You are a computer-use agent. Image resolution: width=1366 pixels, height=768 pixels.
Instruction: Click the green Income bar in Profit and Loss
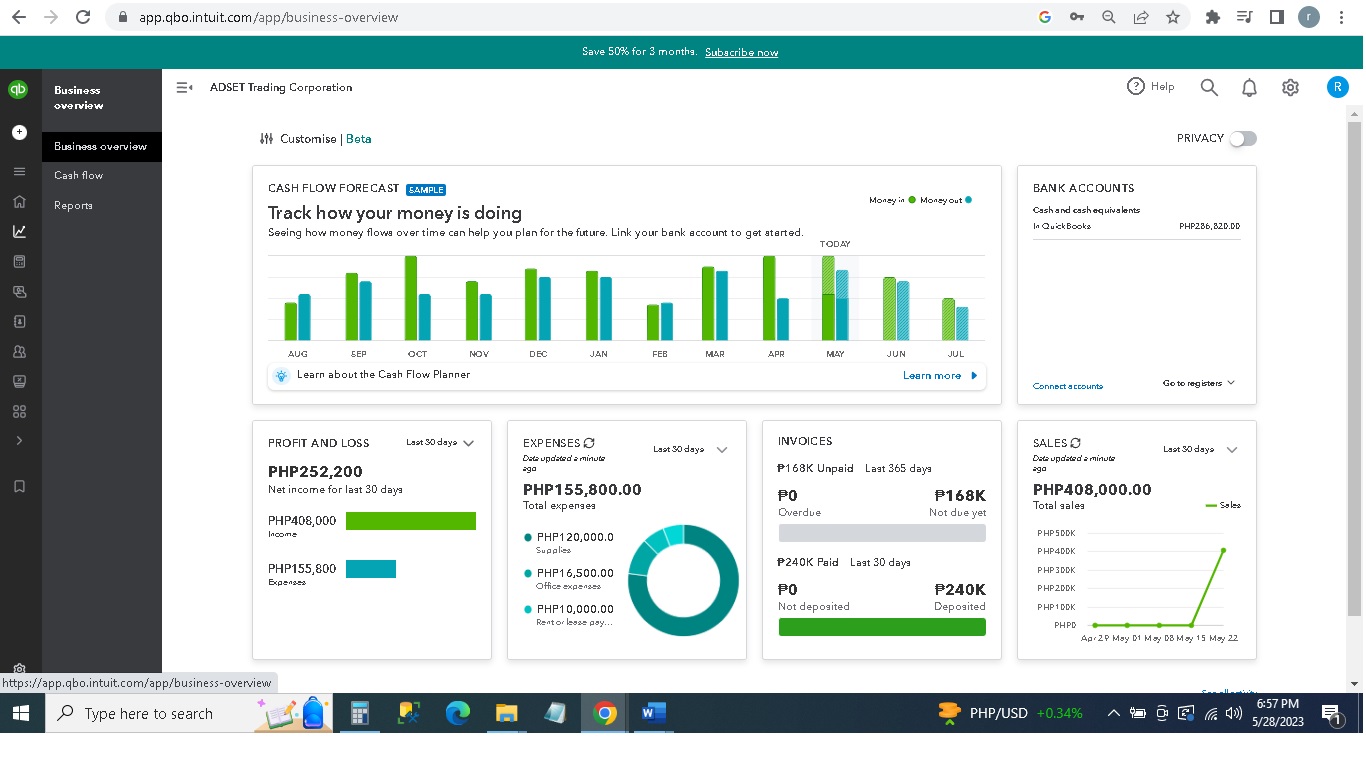pos(411,521)
